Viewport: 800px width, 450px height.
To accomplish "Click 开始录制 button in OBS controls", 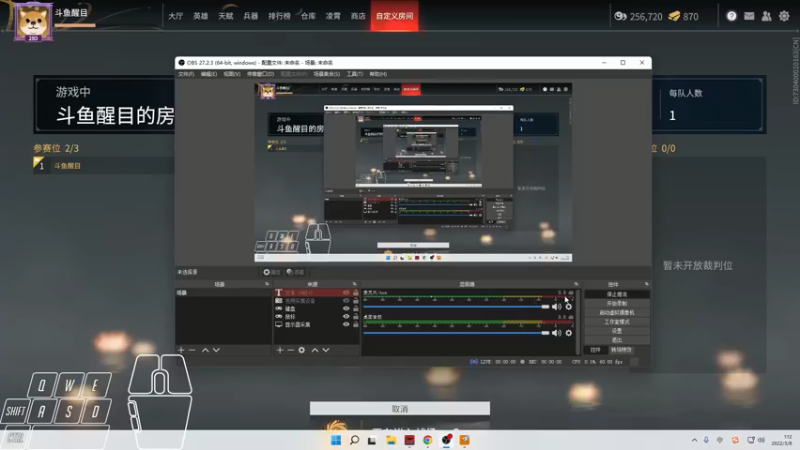I will 617,304.
